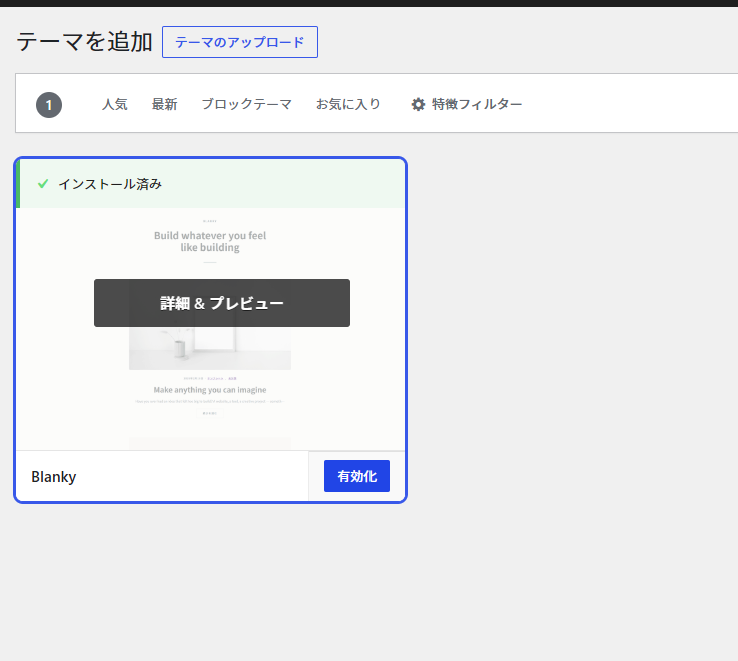Click the green checkmark install icon

[43, 184]
